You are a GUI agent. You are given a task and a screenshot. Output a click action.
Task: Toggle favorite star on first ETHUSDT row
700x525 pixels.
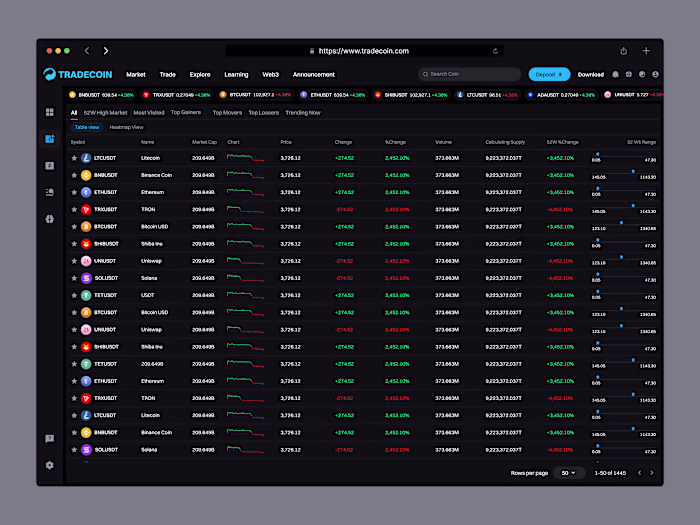74,192
